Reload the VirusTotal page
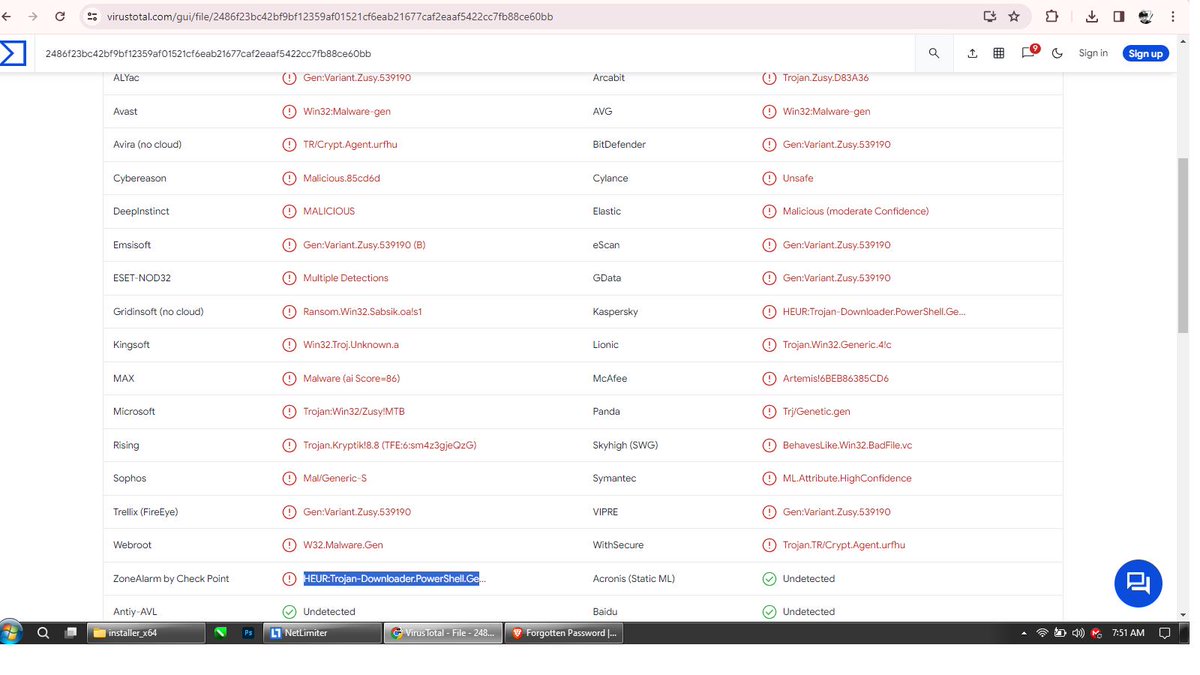The image size is (1200, 675). coord(61,17)
